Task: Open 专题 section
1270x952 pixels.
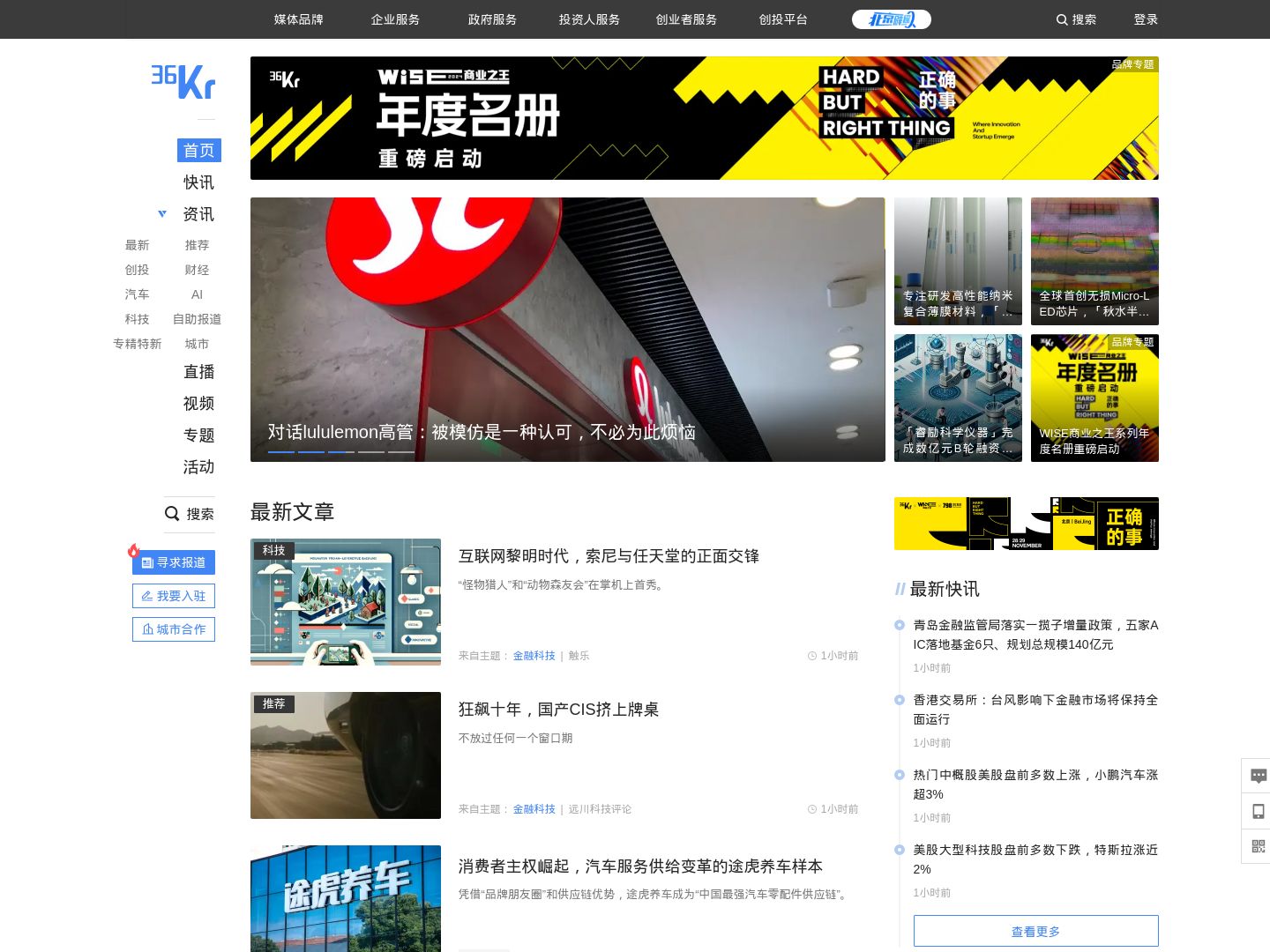Action: coord(199,435)
